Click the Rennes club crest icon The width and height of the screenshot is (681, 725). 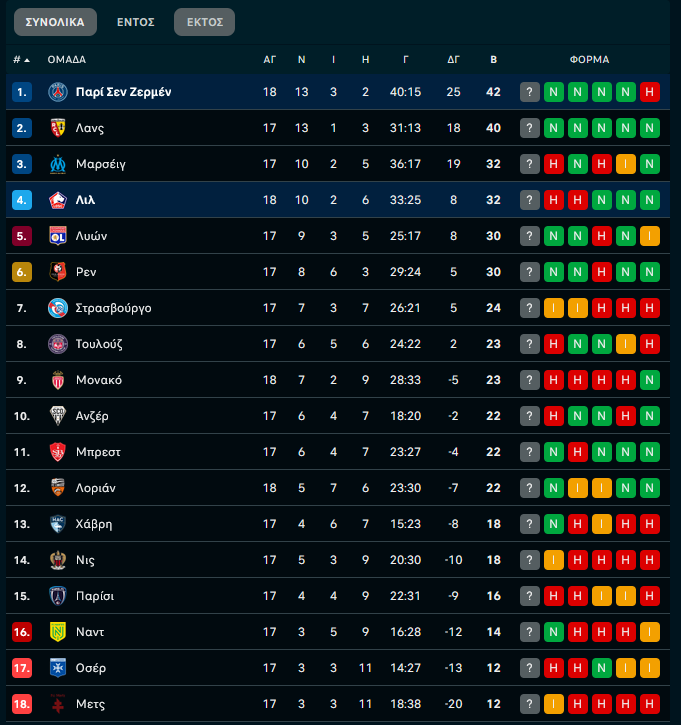click(x=57, y=272)
